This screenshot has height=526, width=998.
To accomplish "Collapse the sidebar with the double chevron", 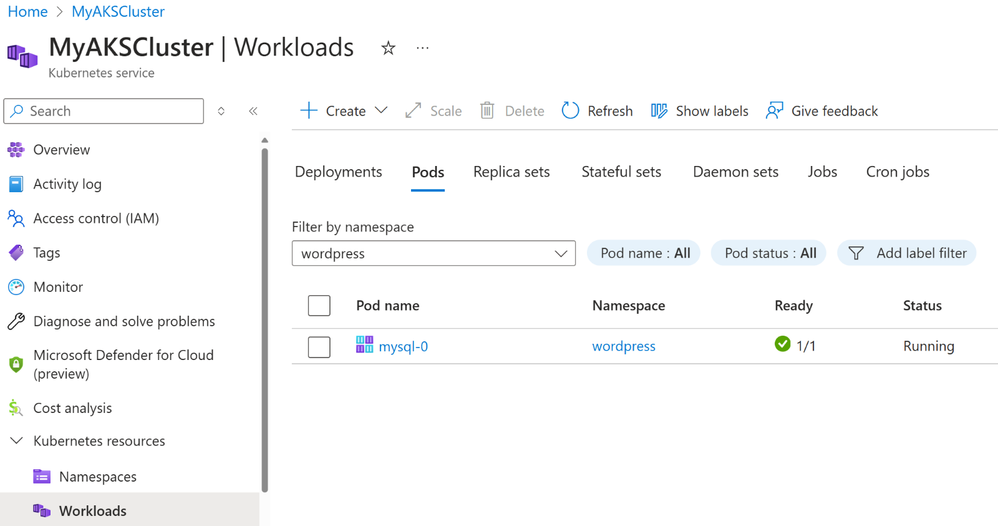I will coord(253,111).
